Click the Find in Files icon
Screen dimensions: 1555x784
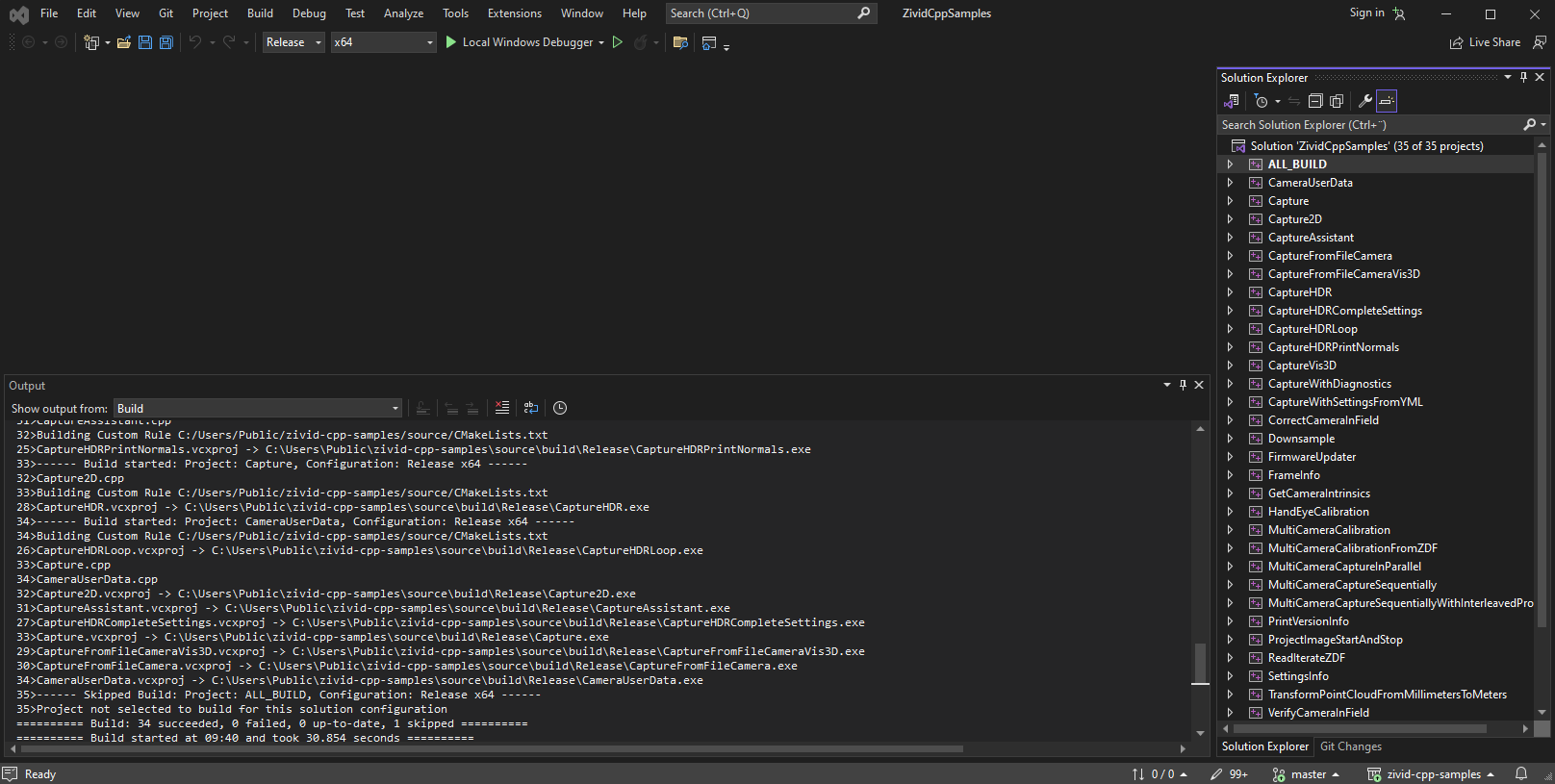[x=680, y=42]
